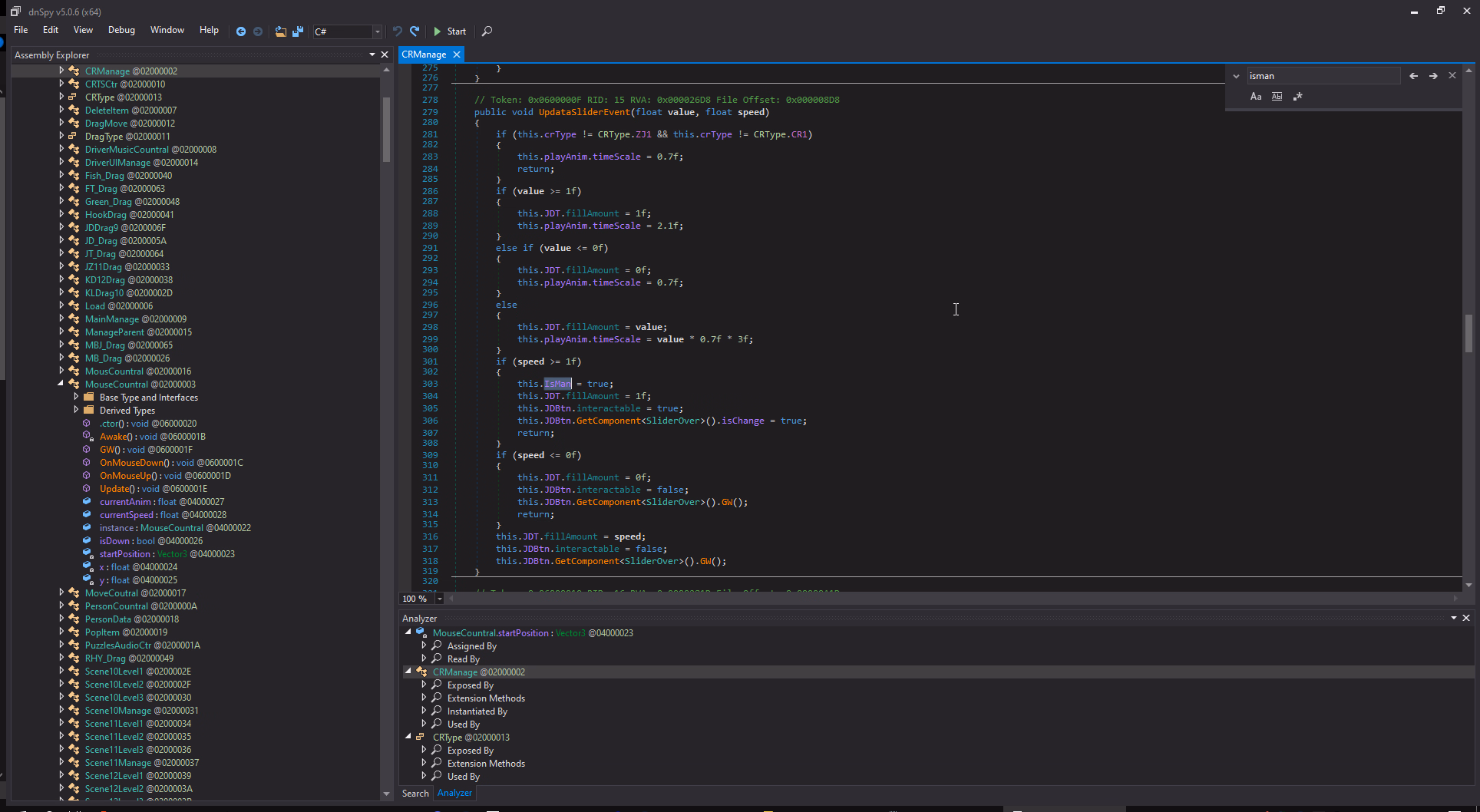
Task: Start debugging with the Start button
Action: [450, 31]
